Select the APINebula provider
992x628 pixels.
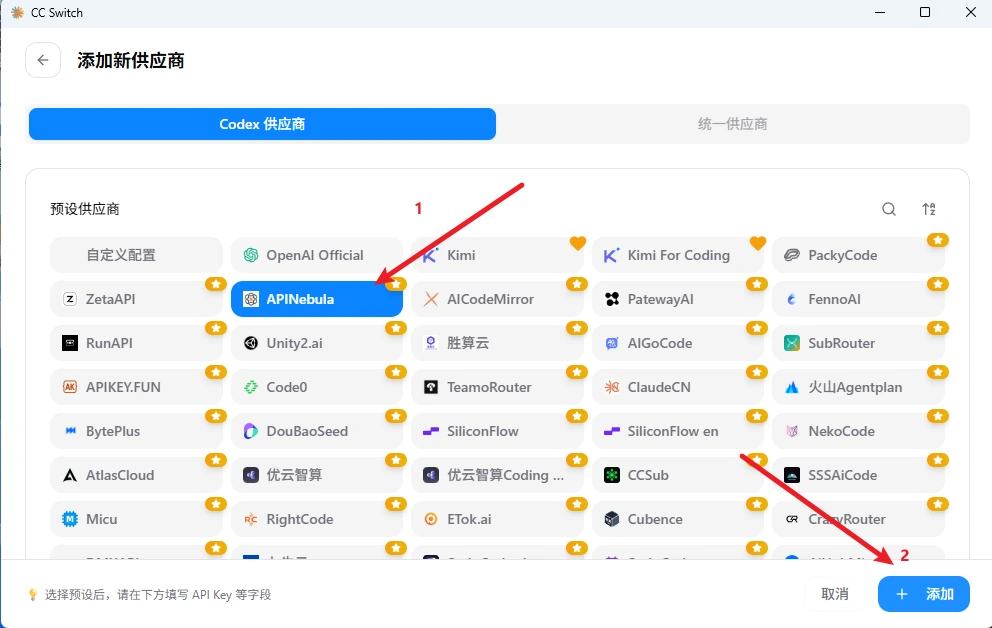click(x=317, y=299)
